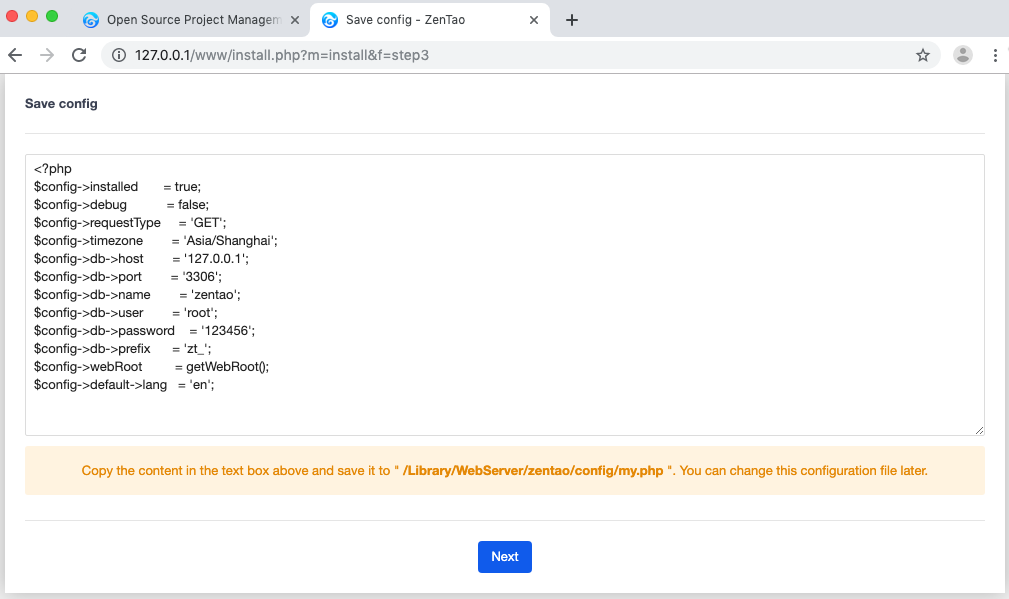Click the /Library/WebServer/zentao/config/my.php path text
The image size is (1009, 599).
pos(533,471)
